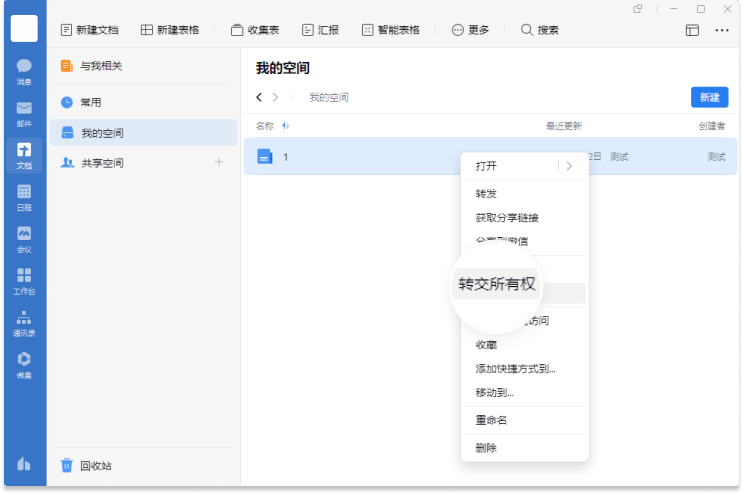The height and width of the screenshot is (494, 743).
Task: Open the 邮件 mail sidebar icon
Action: pyautogui.click(x=24, y=112)
